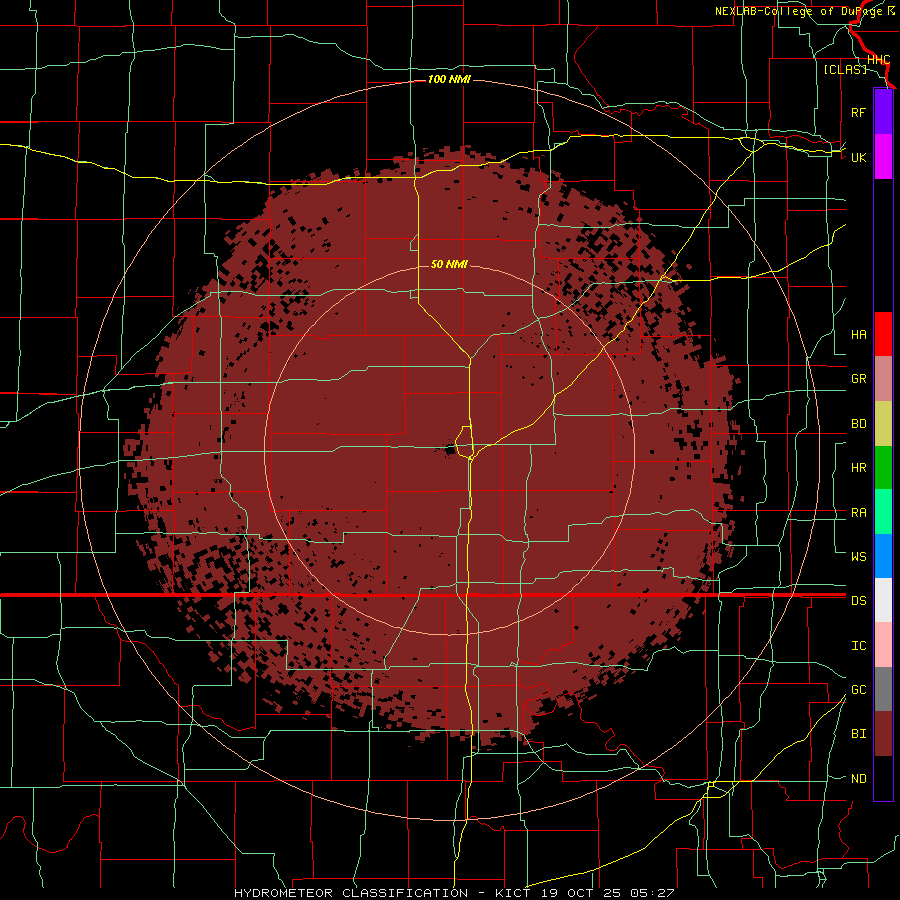The height and width of the screenshot is (900, 900).
Task: Click the DS white legend swatch
Action: coord(883,600)
